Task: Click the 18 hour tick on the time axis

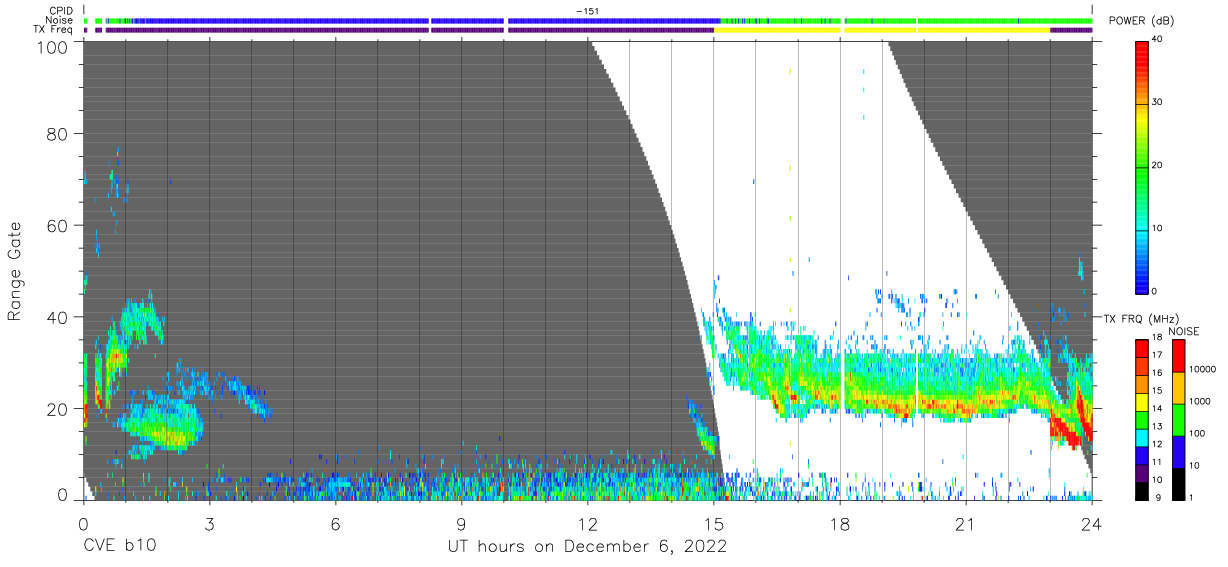Action: coord(840,523)
